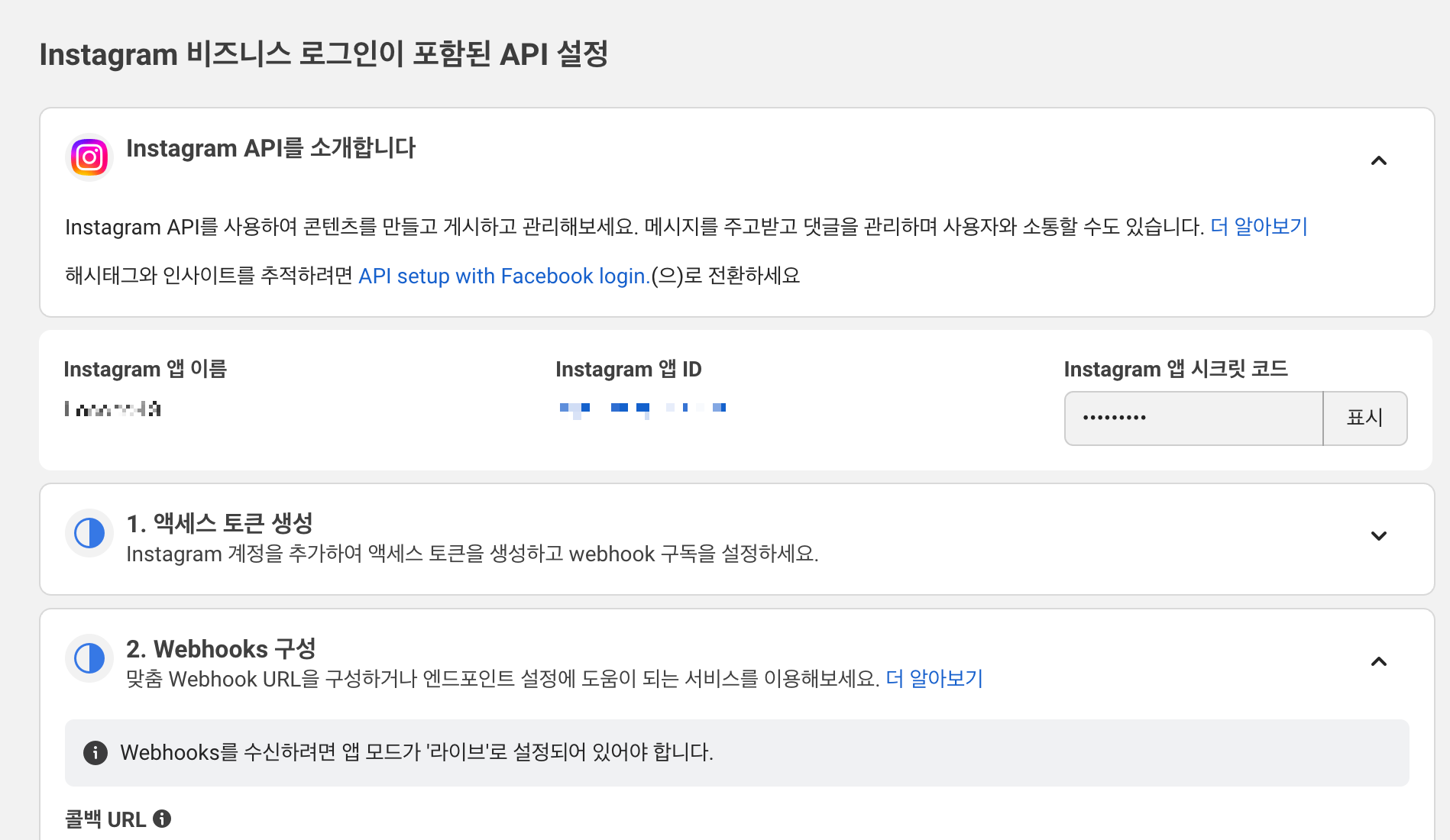This screenshot has width=1450, height=840.
Task: Click the 표시 button to reveal secret
Action: pos(1365,418)
